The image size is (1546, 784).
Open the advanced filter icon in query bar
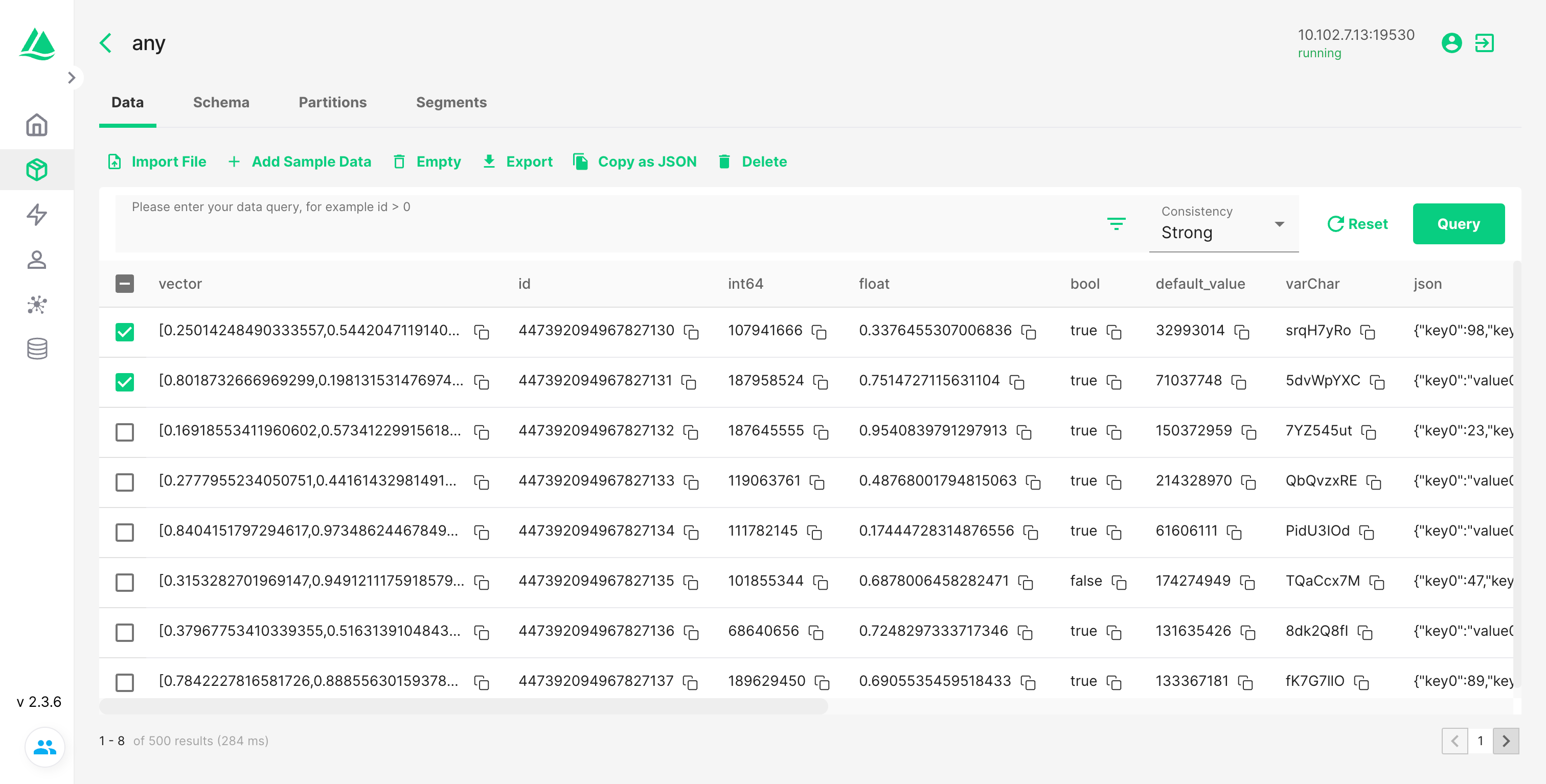pos(1116,224)
